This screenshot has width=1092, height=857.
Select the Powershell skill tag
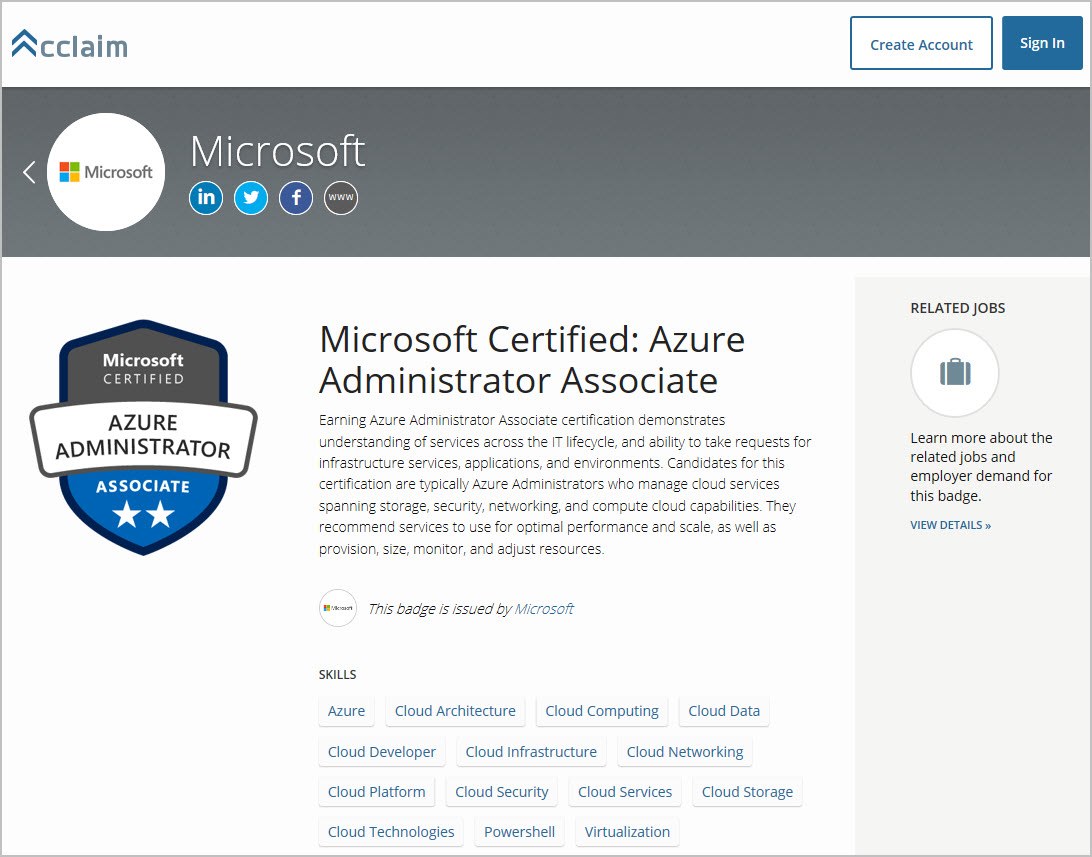click(520, 832)
